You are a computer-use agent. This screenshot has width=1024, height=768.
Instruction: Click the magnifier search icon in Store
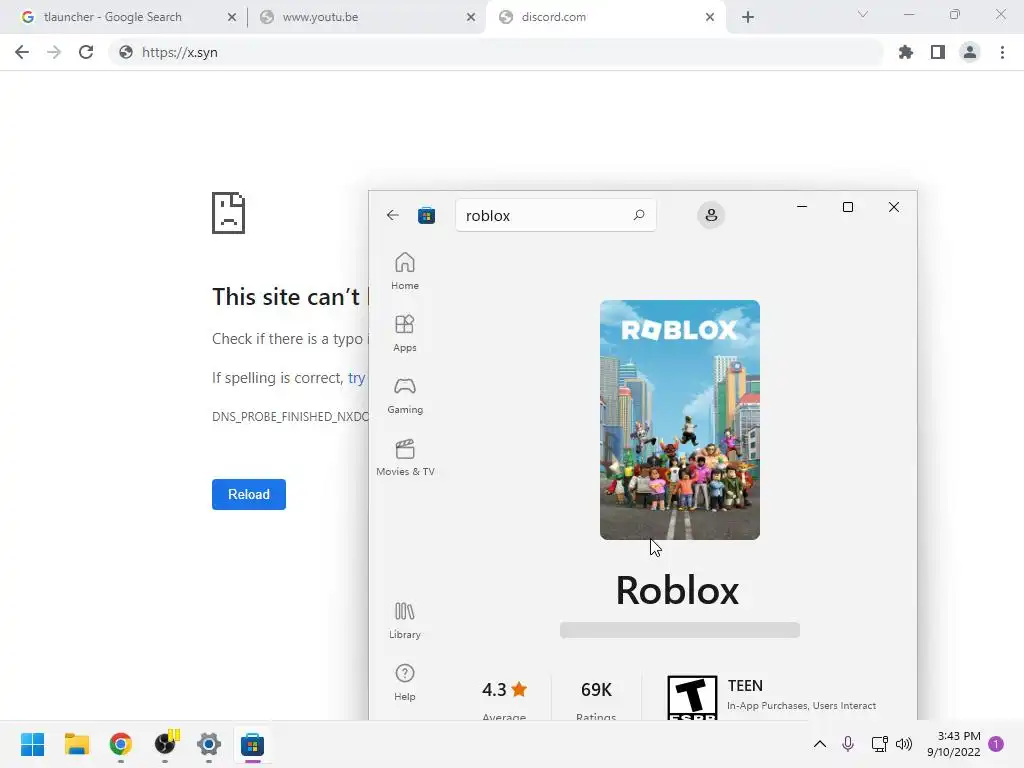(x=639, y=215)
